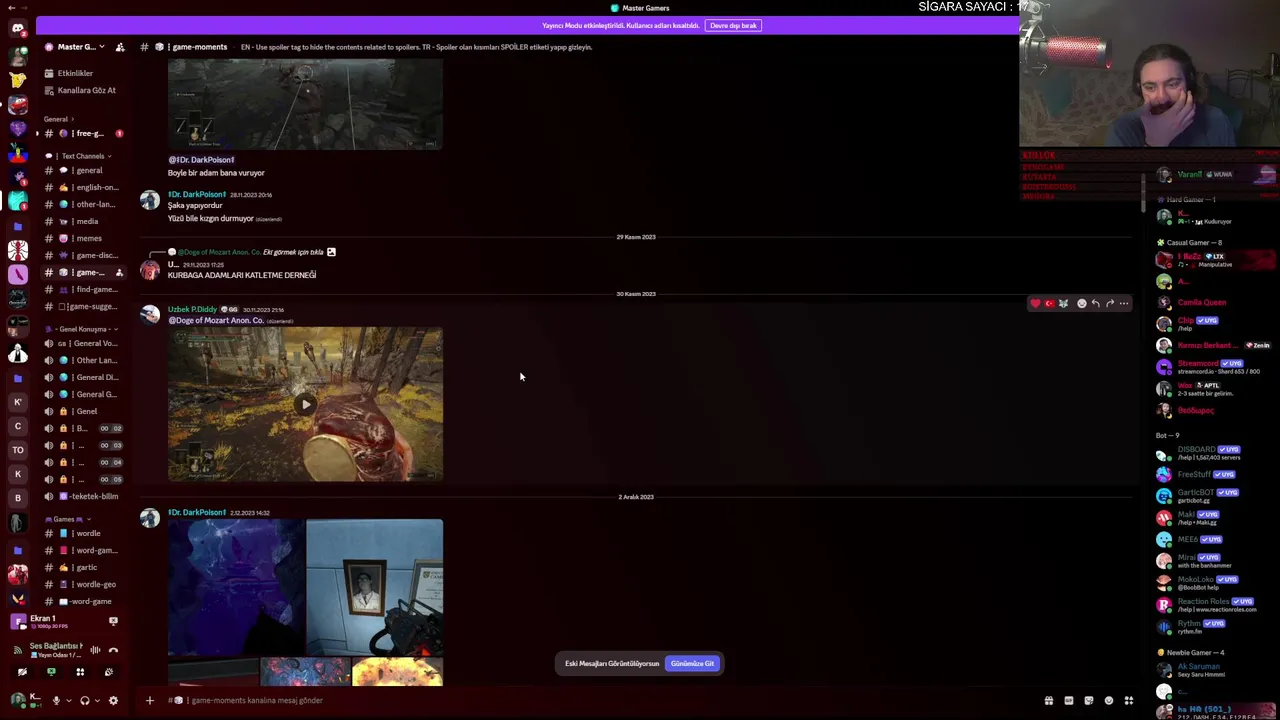Open the general text channel

82,170
